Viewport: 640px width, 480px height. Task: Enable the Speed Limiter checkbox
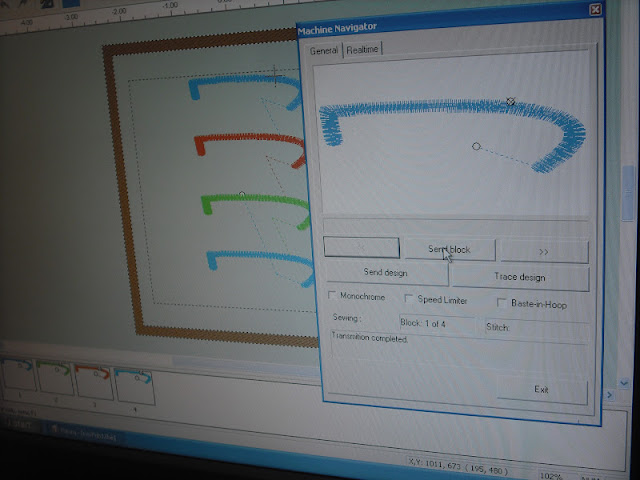(x=408, y=298)
